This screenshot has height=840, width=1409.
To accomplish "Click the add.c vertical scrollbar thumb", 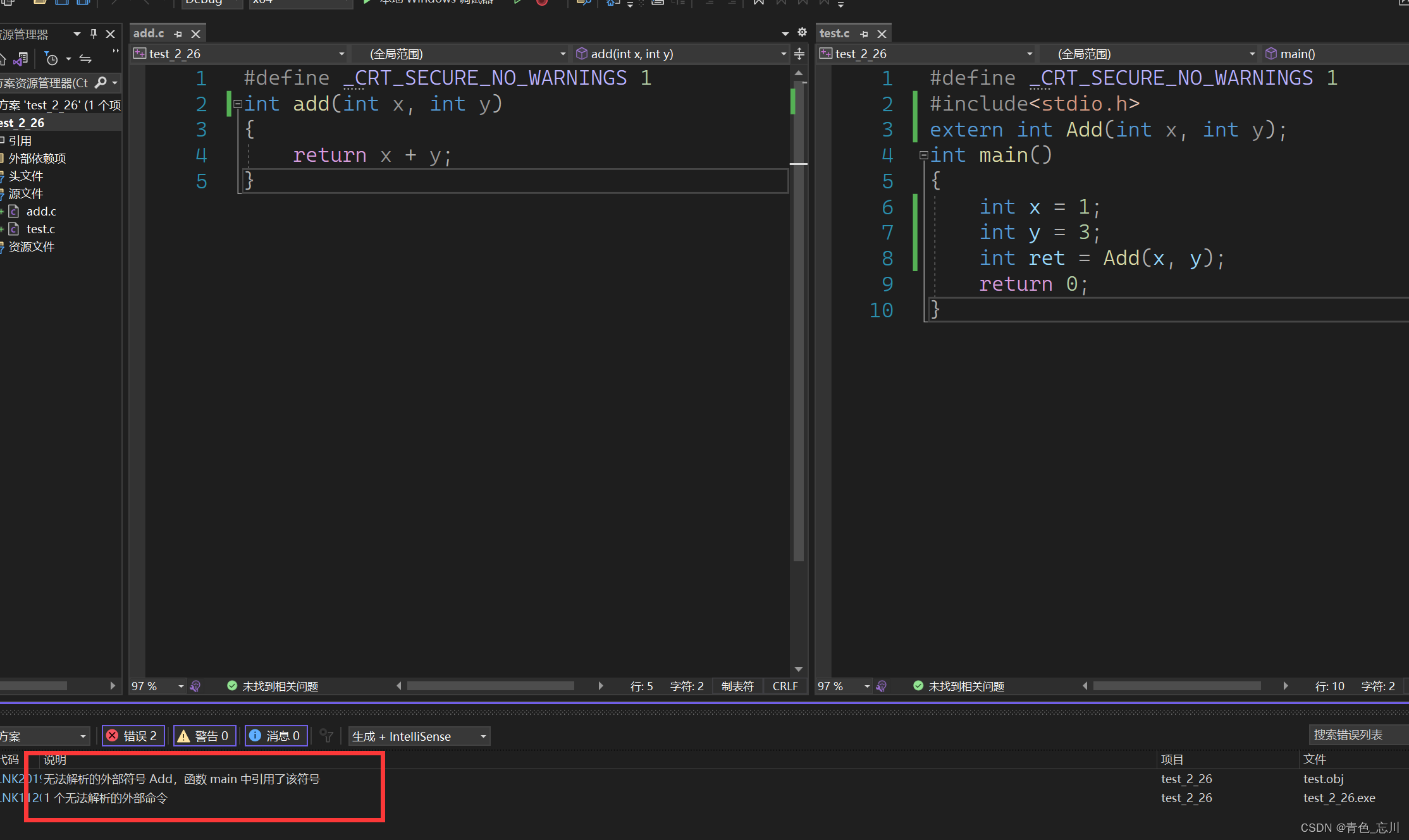I will point(799,322).
